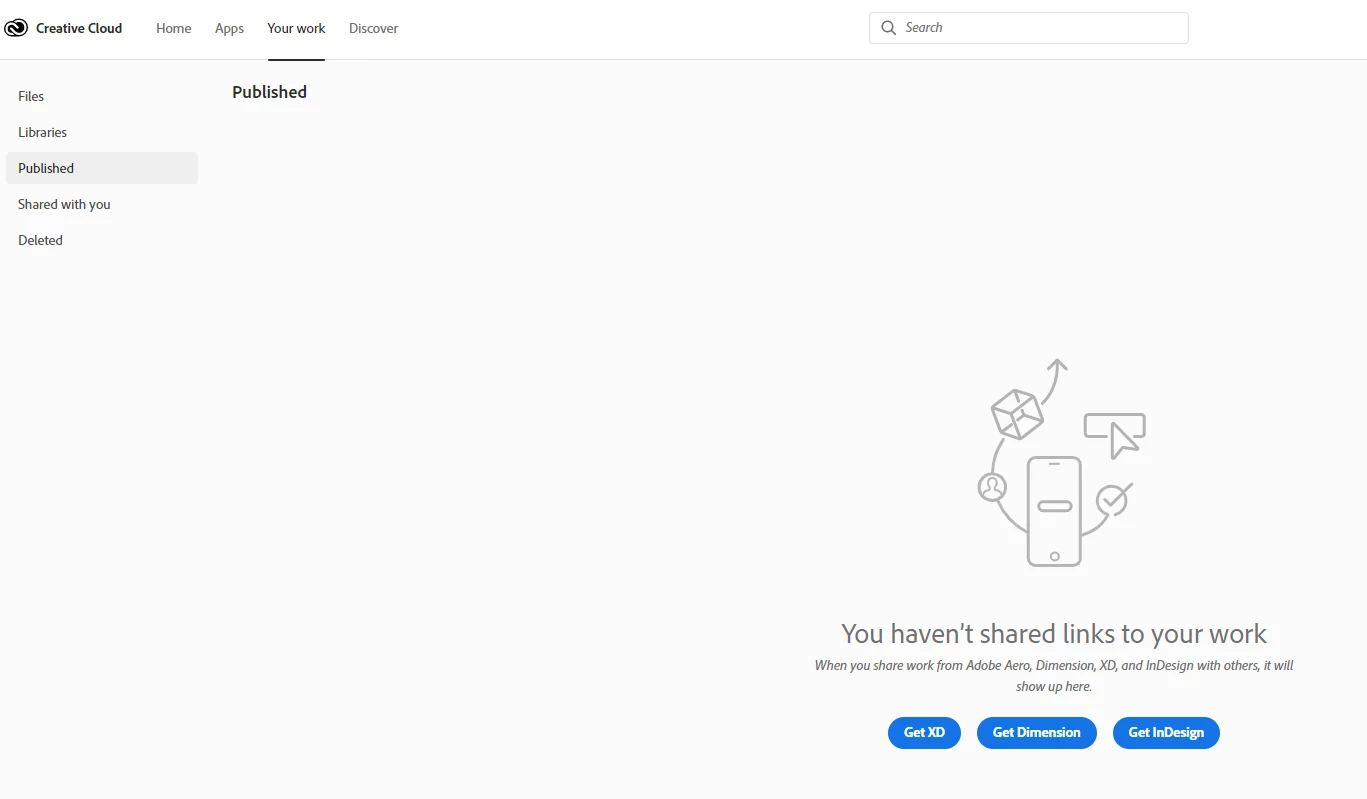The height and width of the screenshot is (799, 1367).
Task: Open the Home tab
Action: pos(173,28)
